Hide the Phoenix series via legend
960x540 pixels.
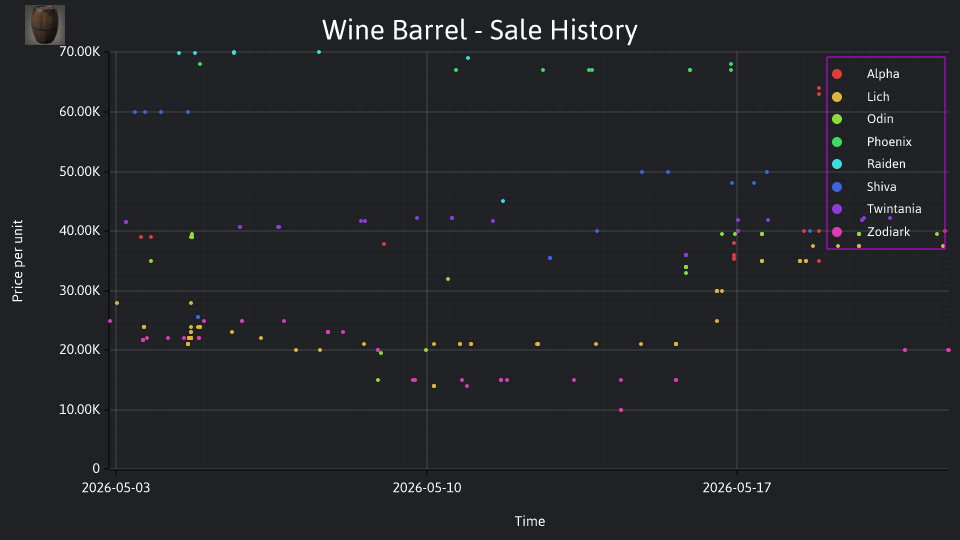tap(872, 141)
